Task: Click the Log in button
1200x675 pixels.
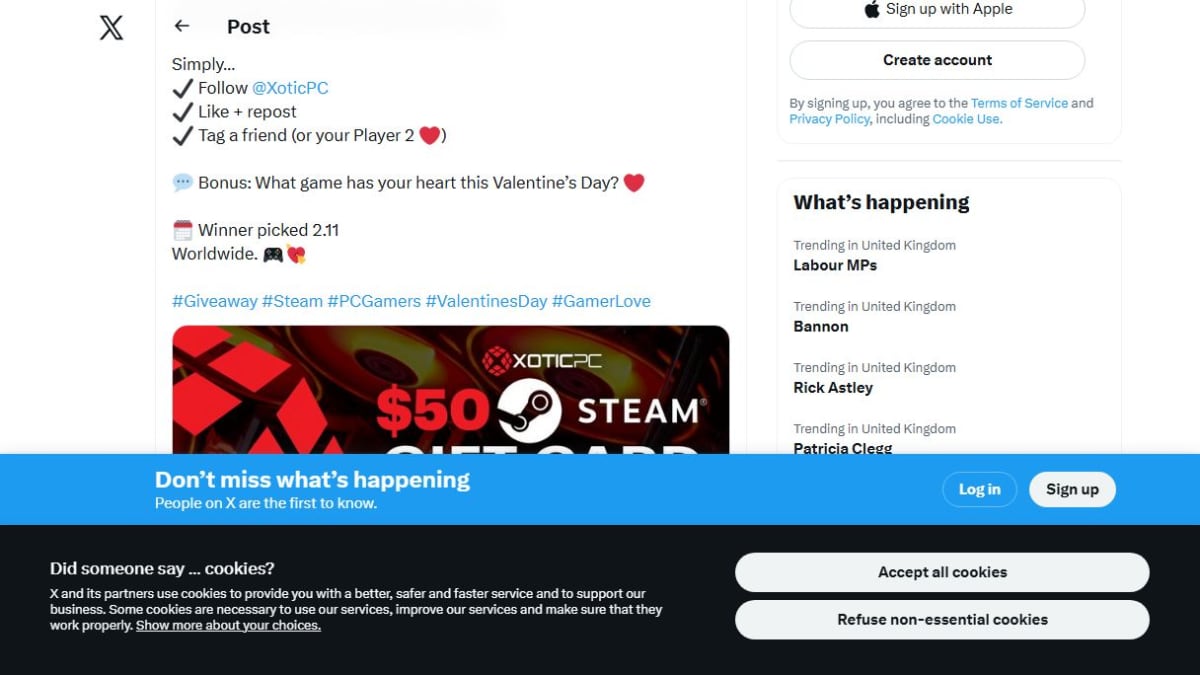Action: pos(979,489)
